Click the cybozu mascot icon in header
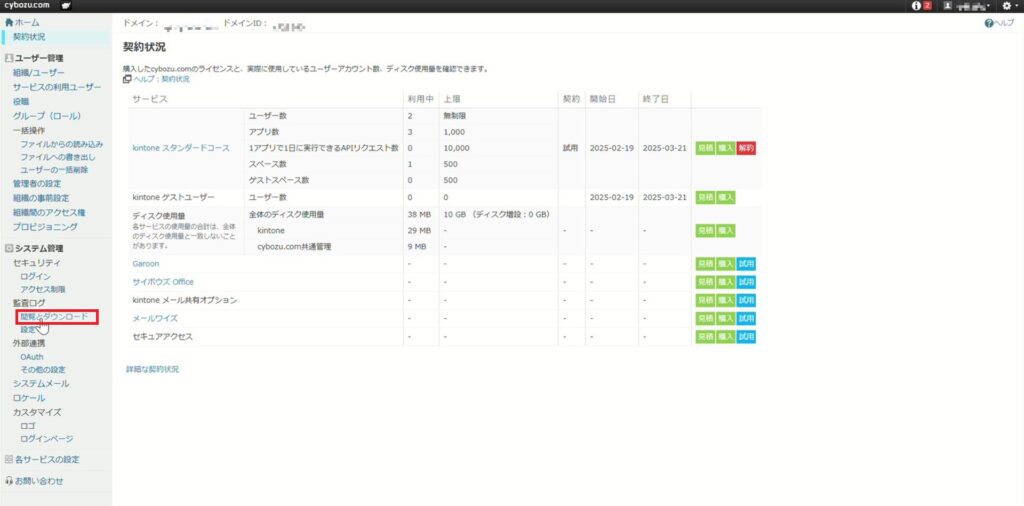The image size is (1024, 506). (65, 6)
